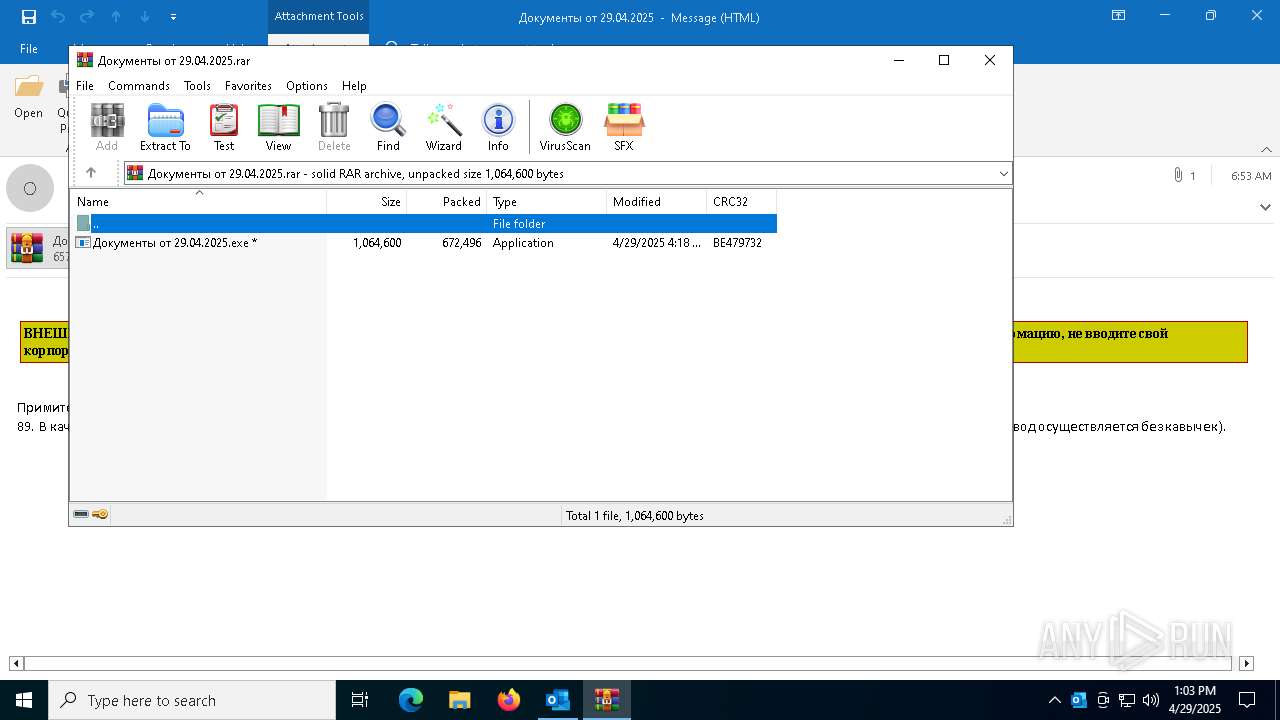1280x720 pixels.
Task: Click the Outlook previous item up arrow
Action: pyautogui.click(x=116, y=16)
